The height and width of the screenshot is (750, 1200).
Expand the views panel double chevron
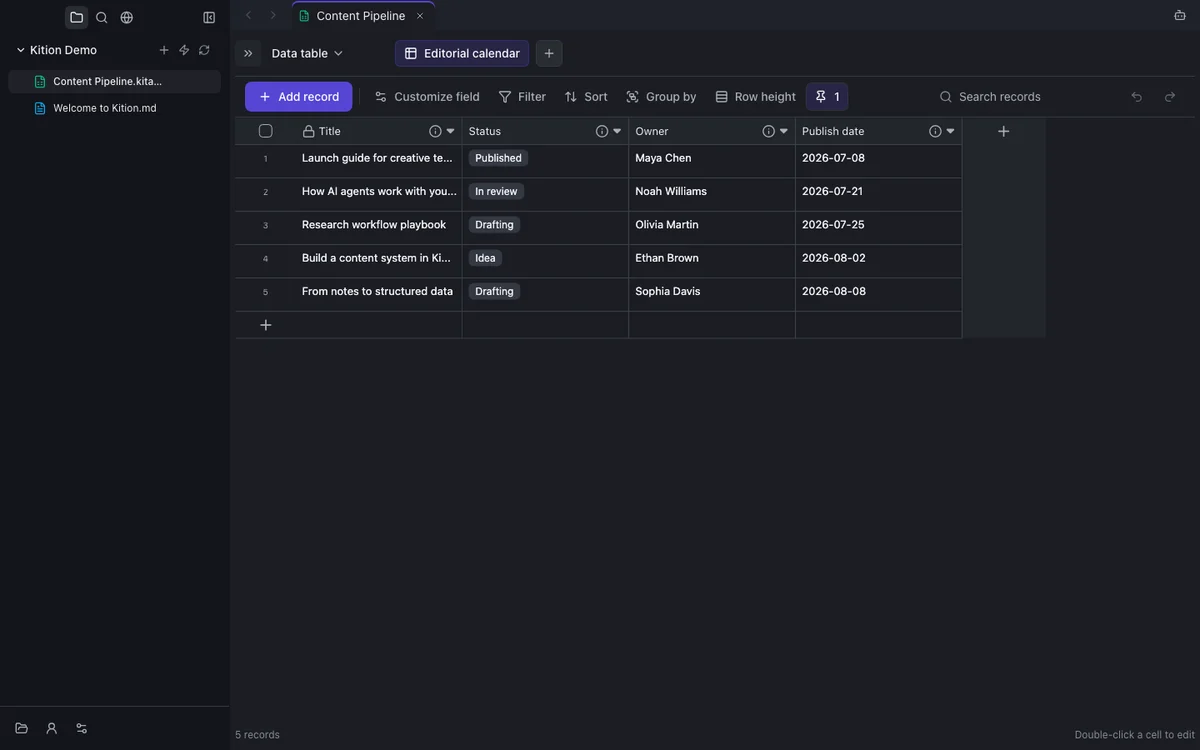pos(248,53)
